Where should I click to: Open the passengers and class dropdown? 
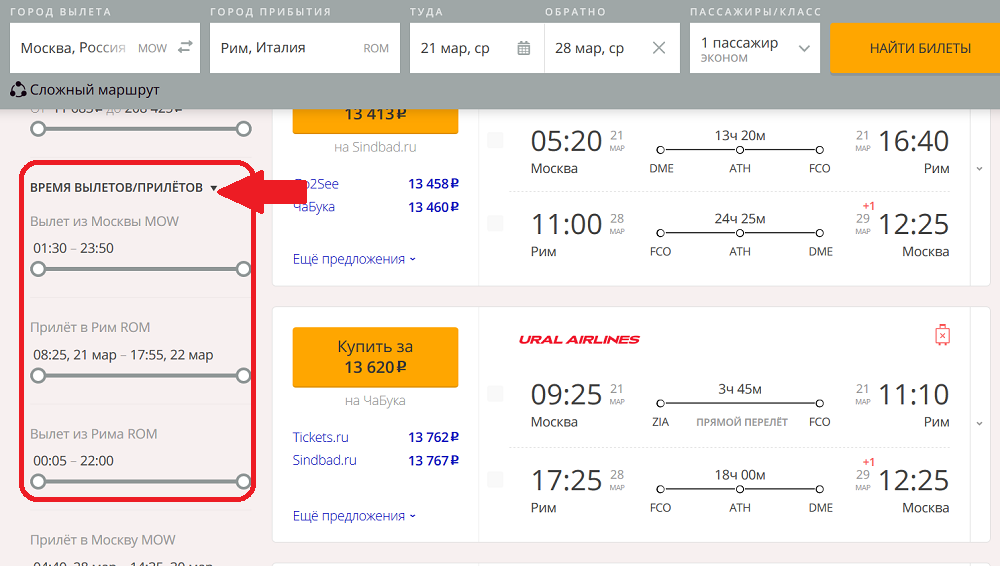click(x=755, y=48)
